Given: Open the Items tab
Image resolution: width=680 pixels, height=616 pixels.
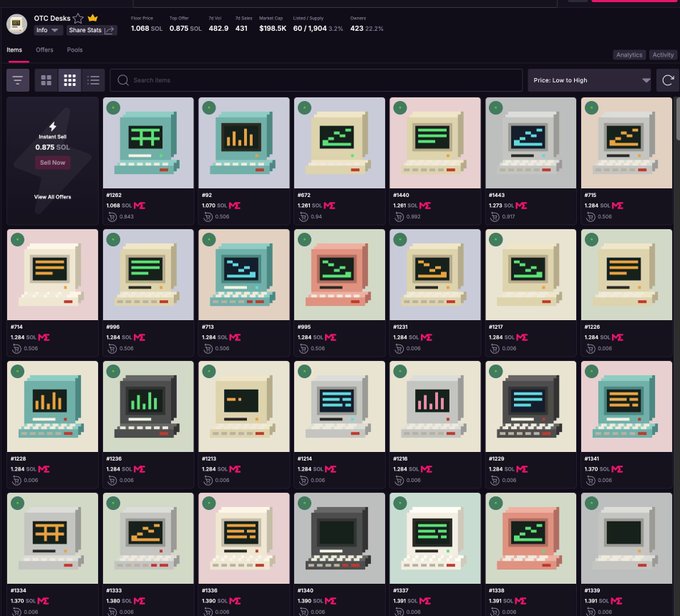Looking at the screenshot, I should pyautogui.click(x=14, y=50).
